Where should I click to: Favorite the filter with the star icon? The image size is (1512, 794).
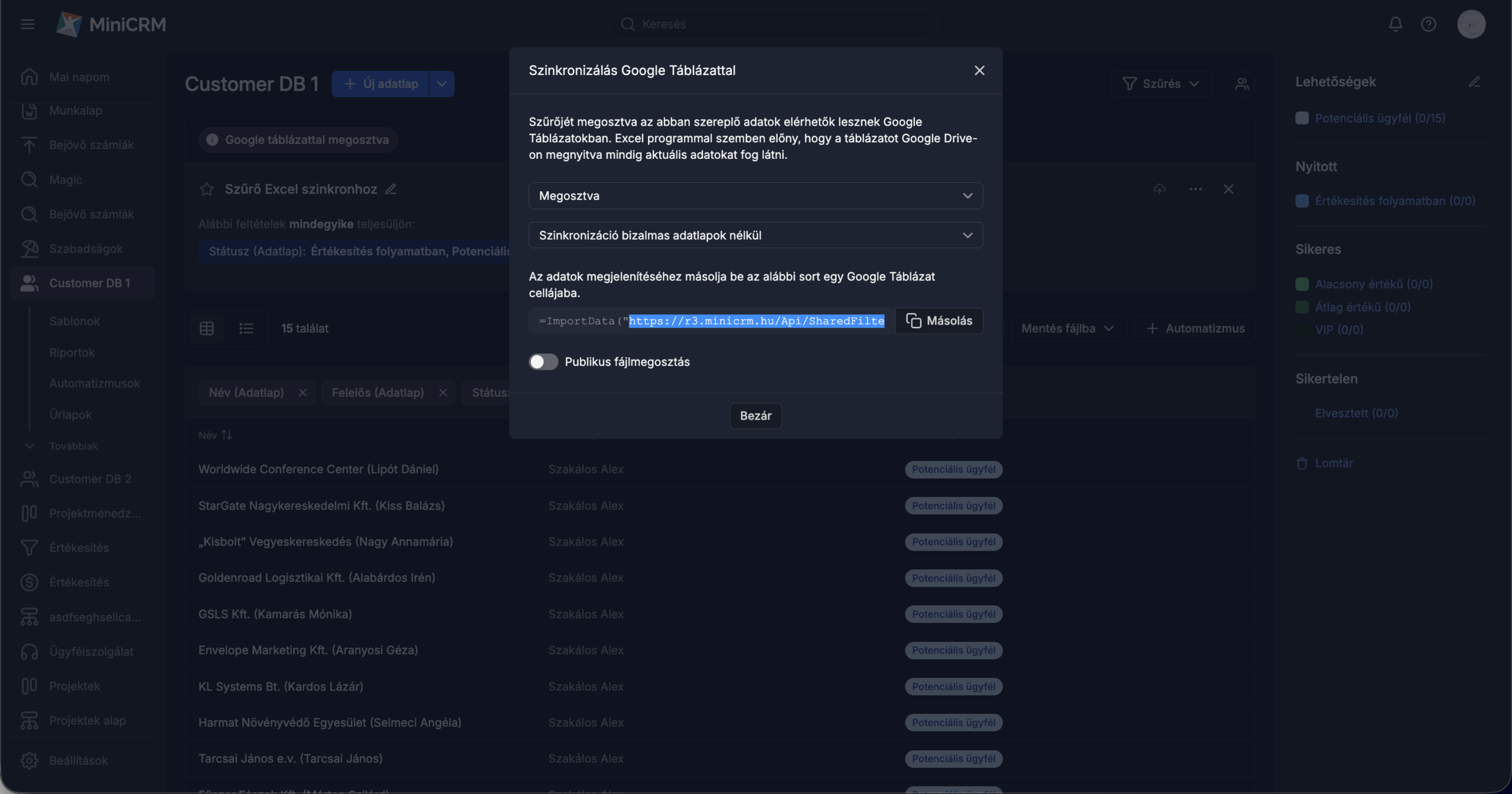[206, 189]
